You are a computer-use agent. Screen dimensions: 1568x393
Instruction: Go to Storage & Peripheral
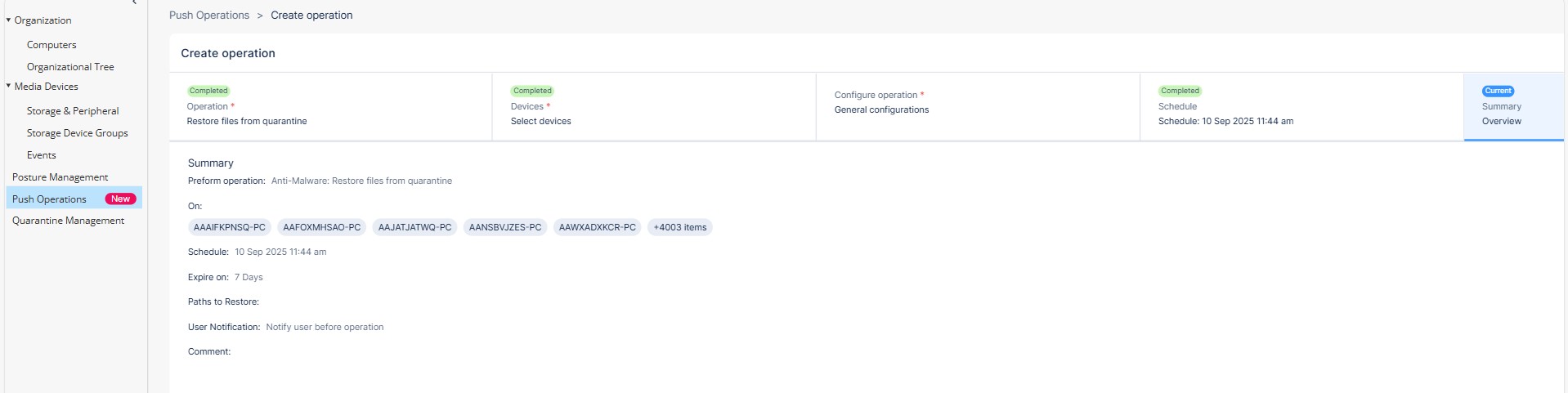tap(73, 111)
